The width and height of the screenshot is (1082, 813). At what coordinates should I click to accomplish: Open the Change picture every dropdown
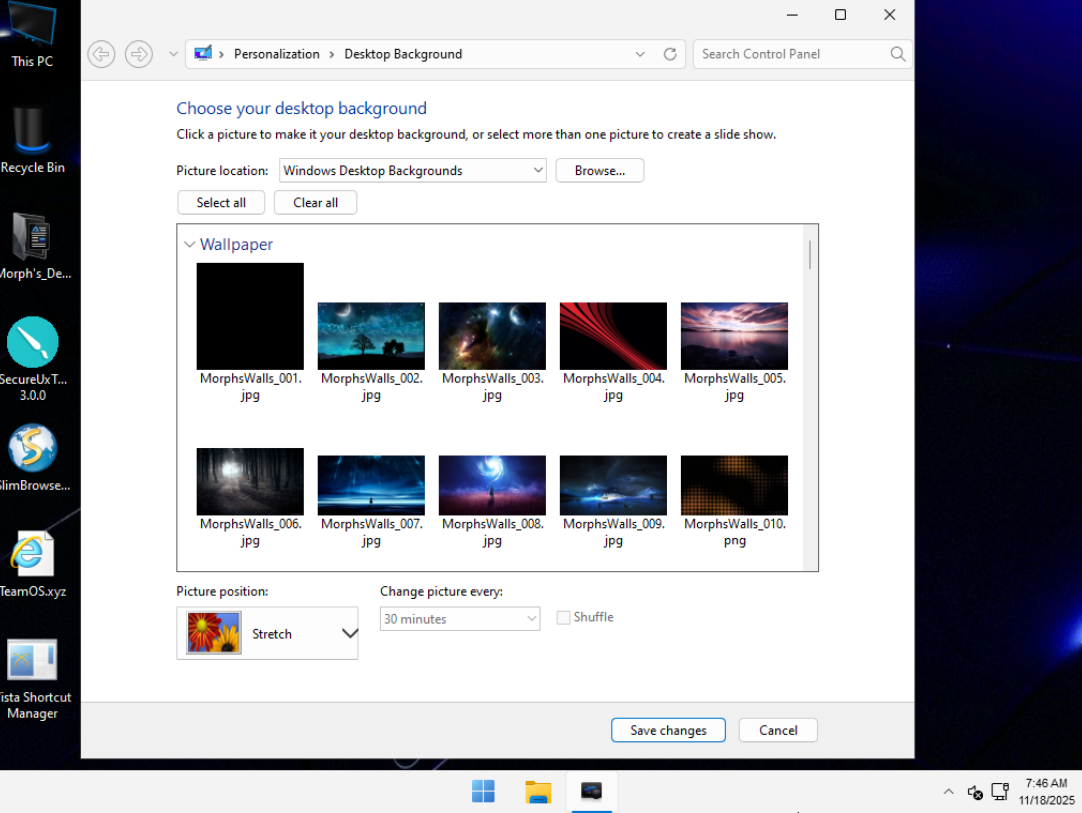[x=460, y=619]
